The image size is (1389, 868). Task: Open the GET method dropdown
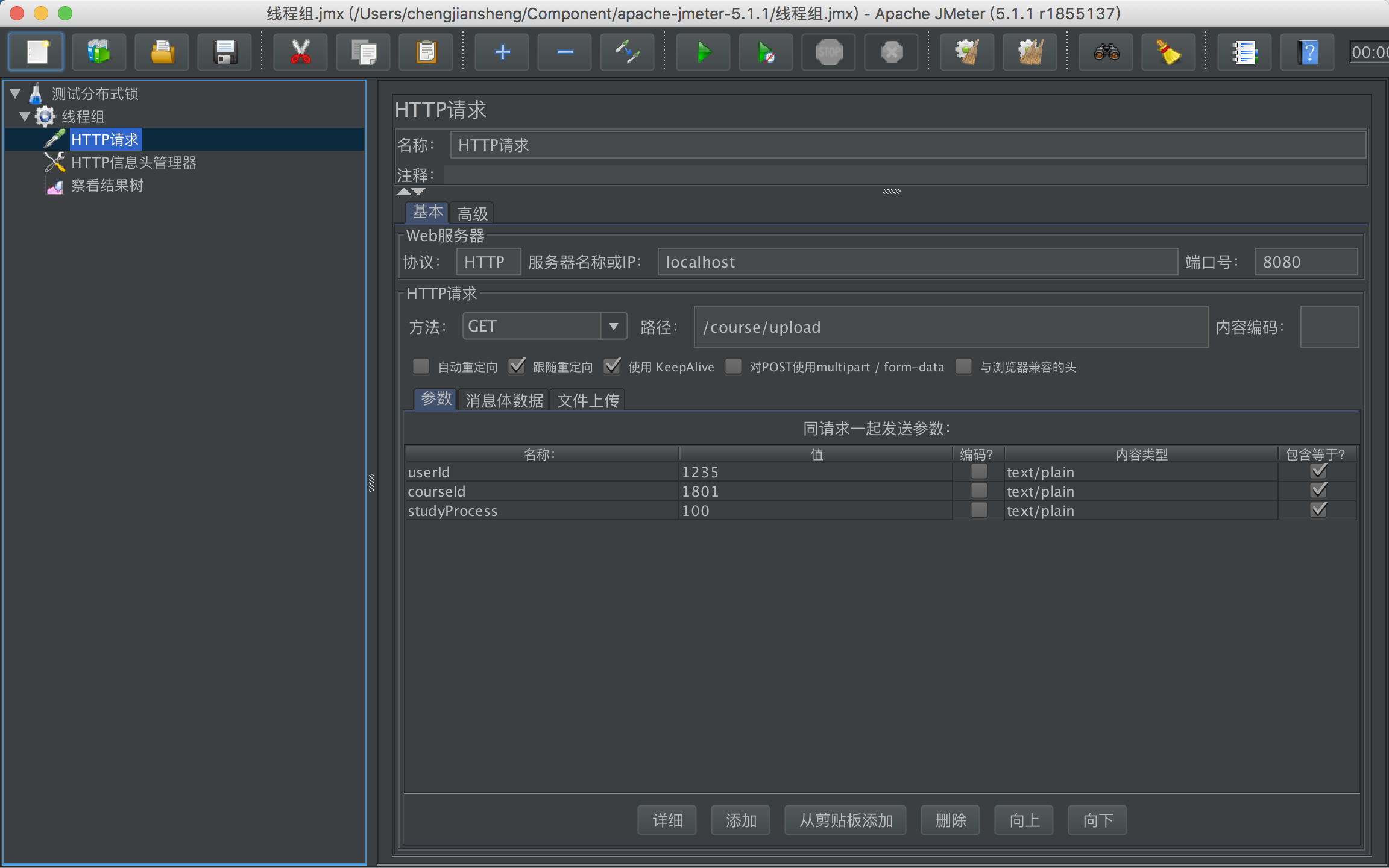click(x=613, y=327)
